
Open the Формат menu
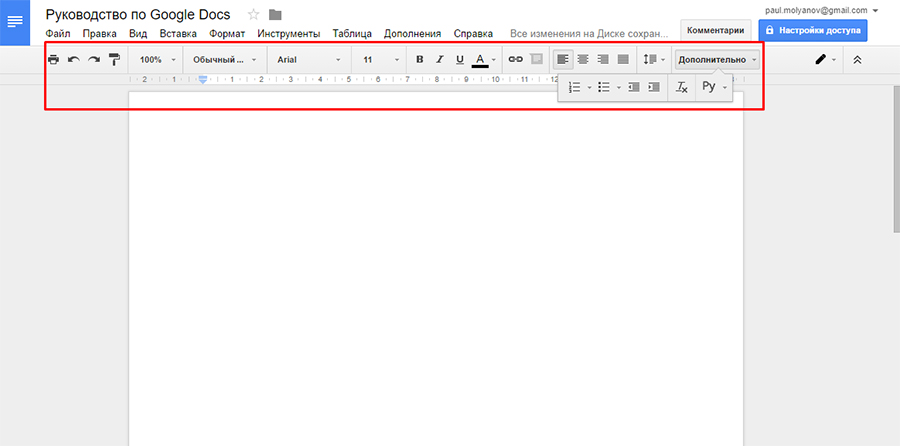226,33
